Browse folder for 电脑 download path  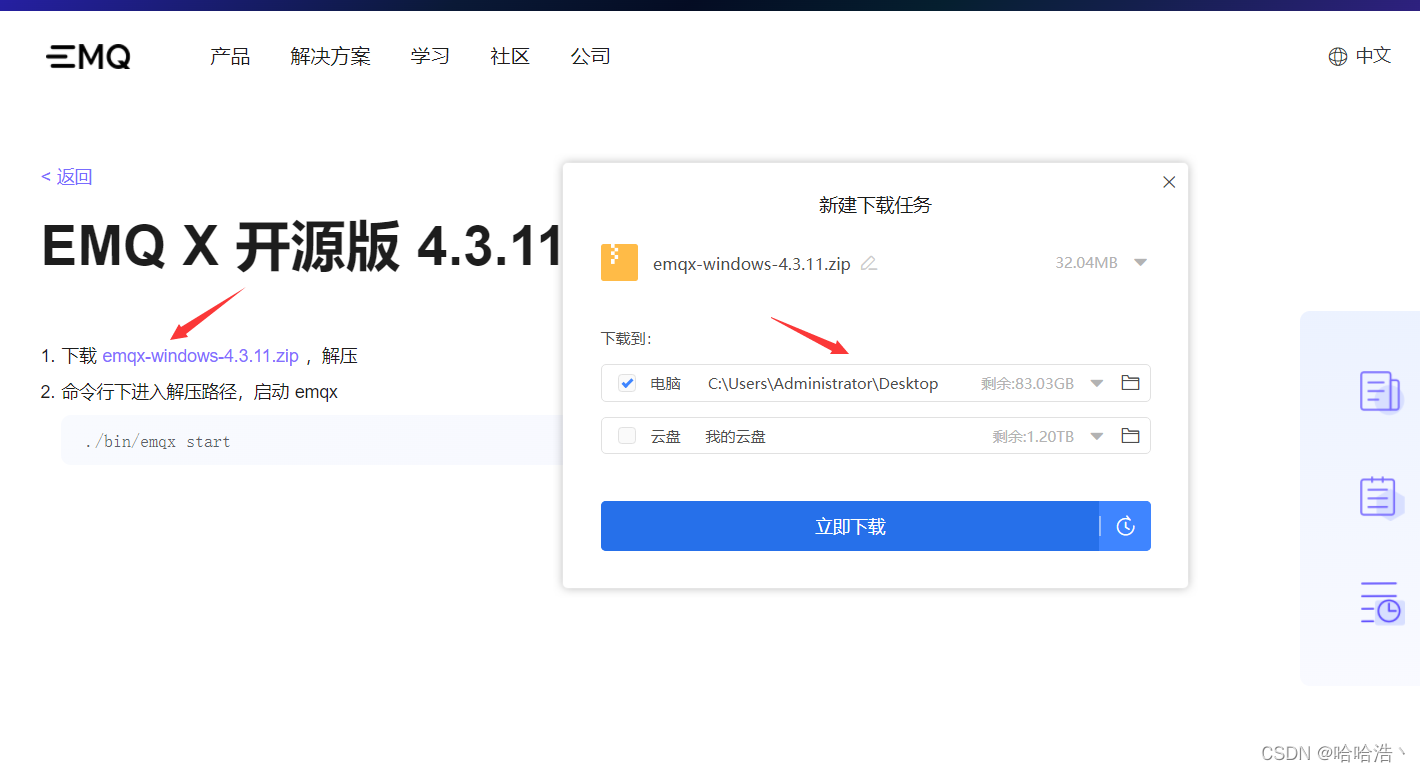tap(1130, 383)
